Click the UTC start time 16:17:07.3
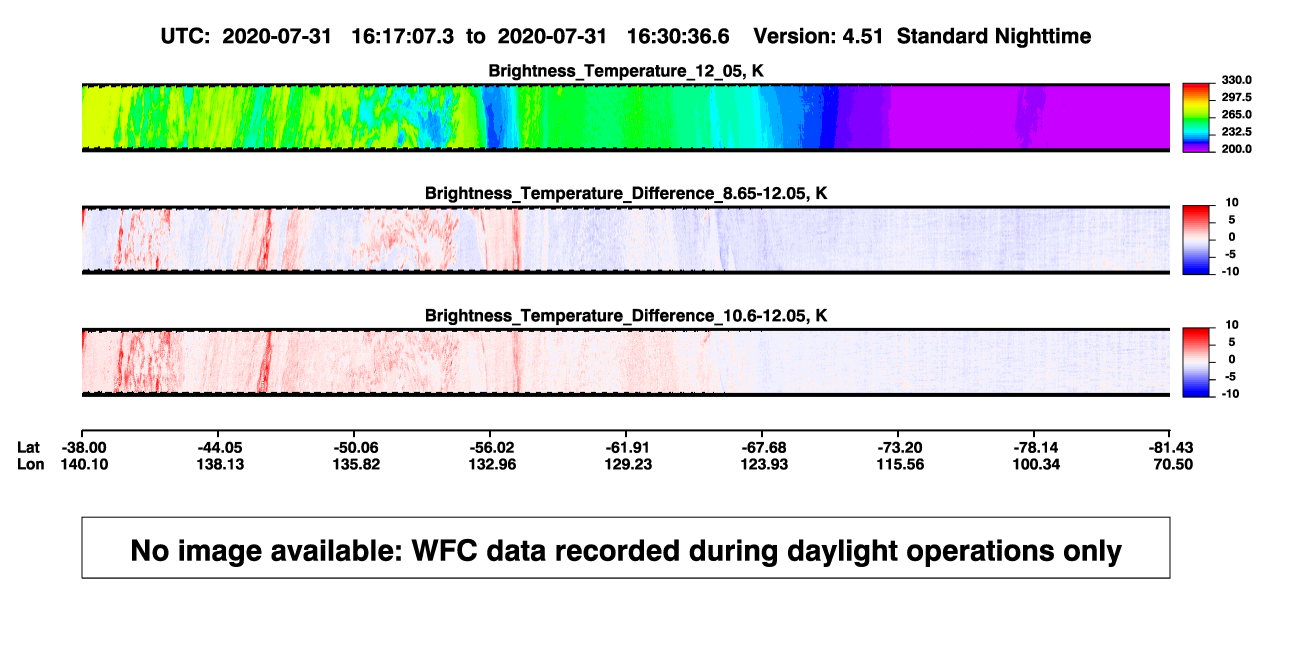This screenshot has height=667, width=1300. (403, 36)
